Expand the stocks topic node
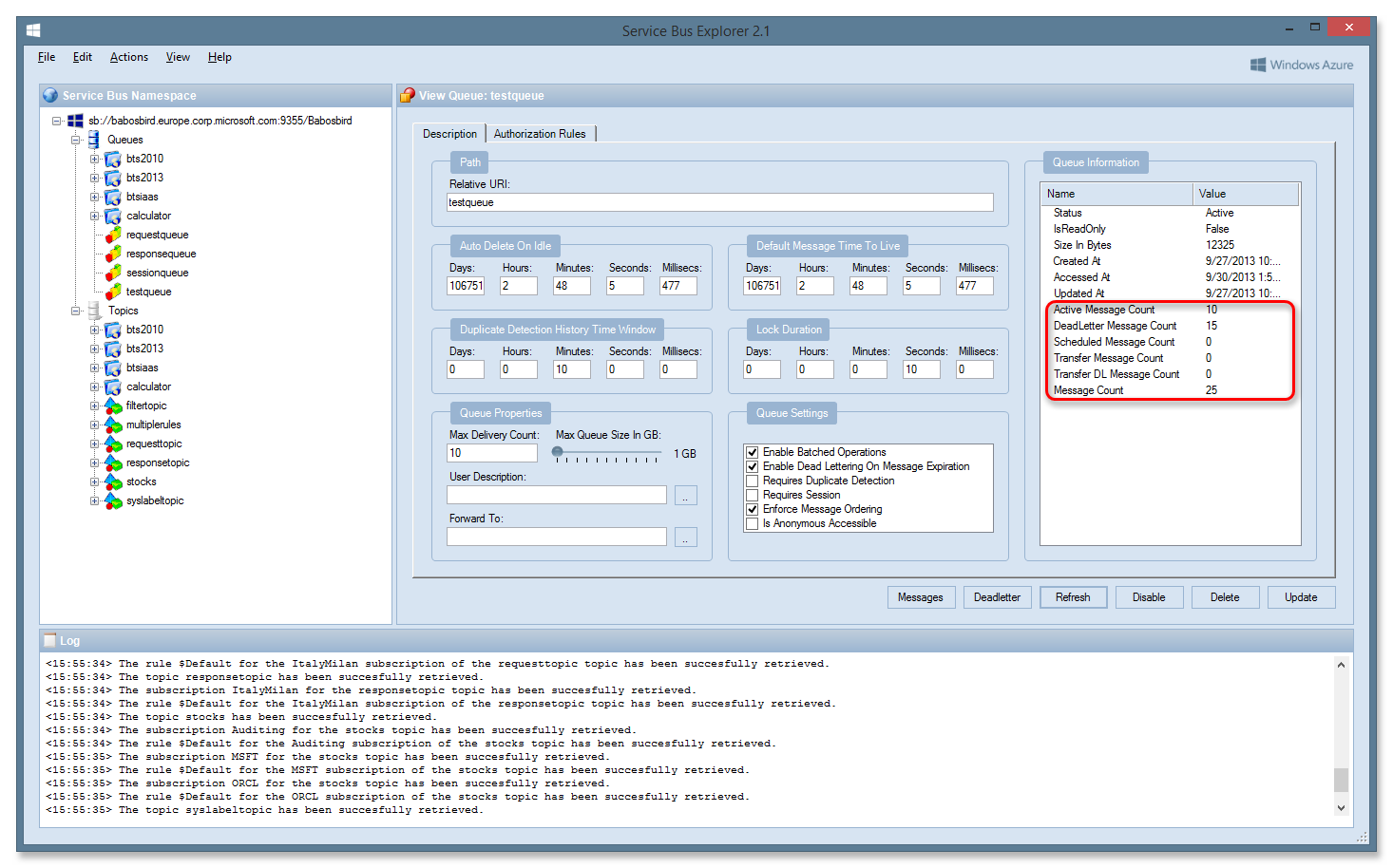The width and height of the screenshot is (1393, 868). [94, 481]
